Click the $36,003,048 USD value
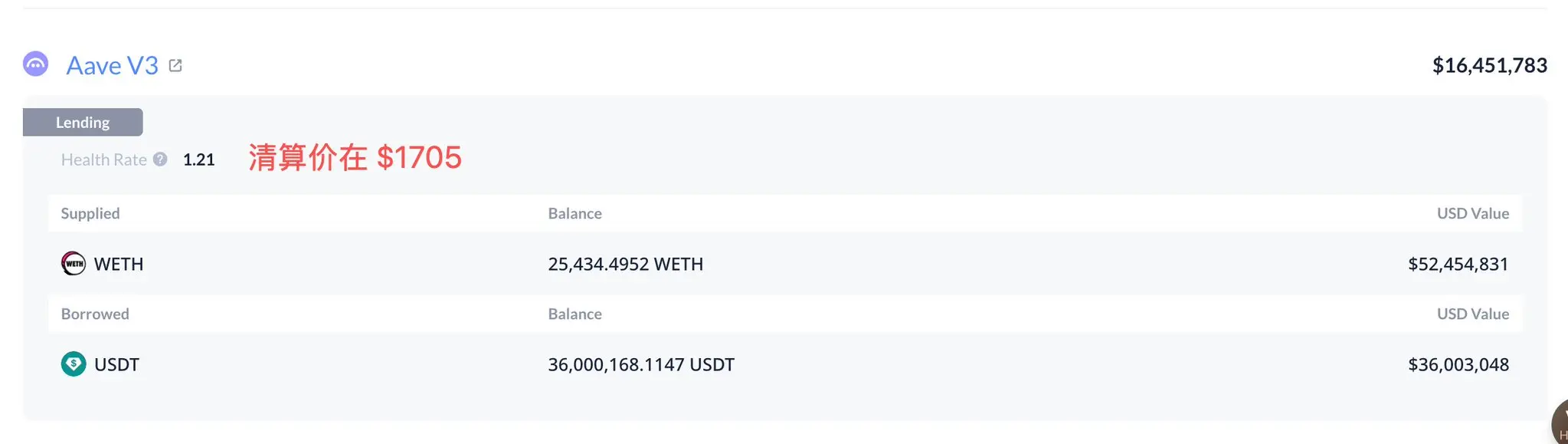 (1458, 364)
